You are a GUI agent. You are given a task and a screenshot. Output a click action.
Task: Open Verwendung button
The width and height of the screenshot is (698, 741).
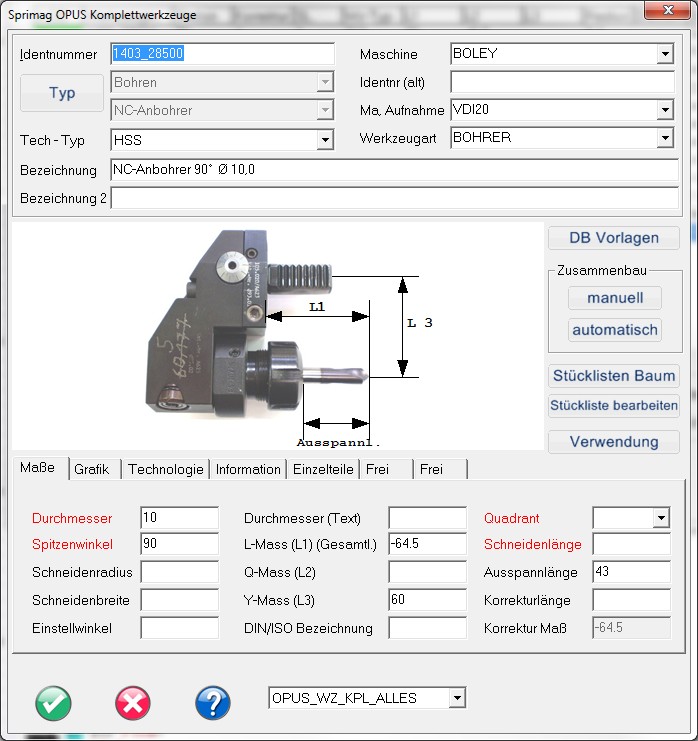[x=614, y=442]
